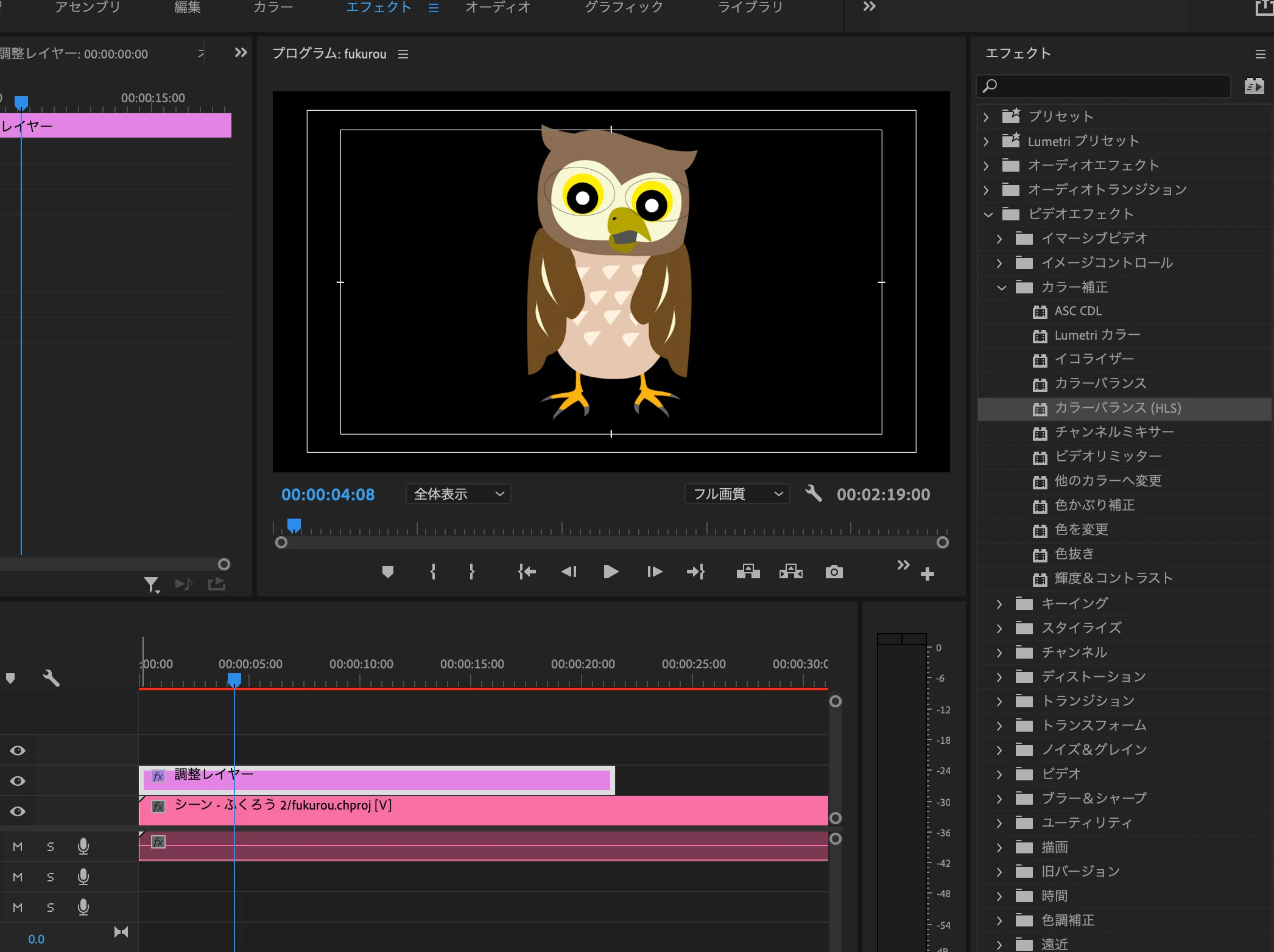Switch to the カラー workspace tab
Viewport: 1274px width, 952px height.
[x=273, y=7]
